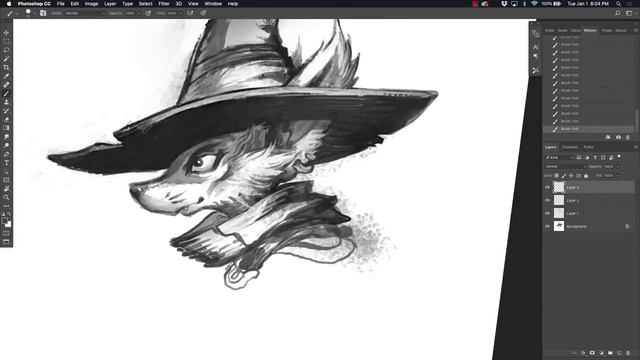
Task: Hide the Background layer eye
Action: [548, 226]
